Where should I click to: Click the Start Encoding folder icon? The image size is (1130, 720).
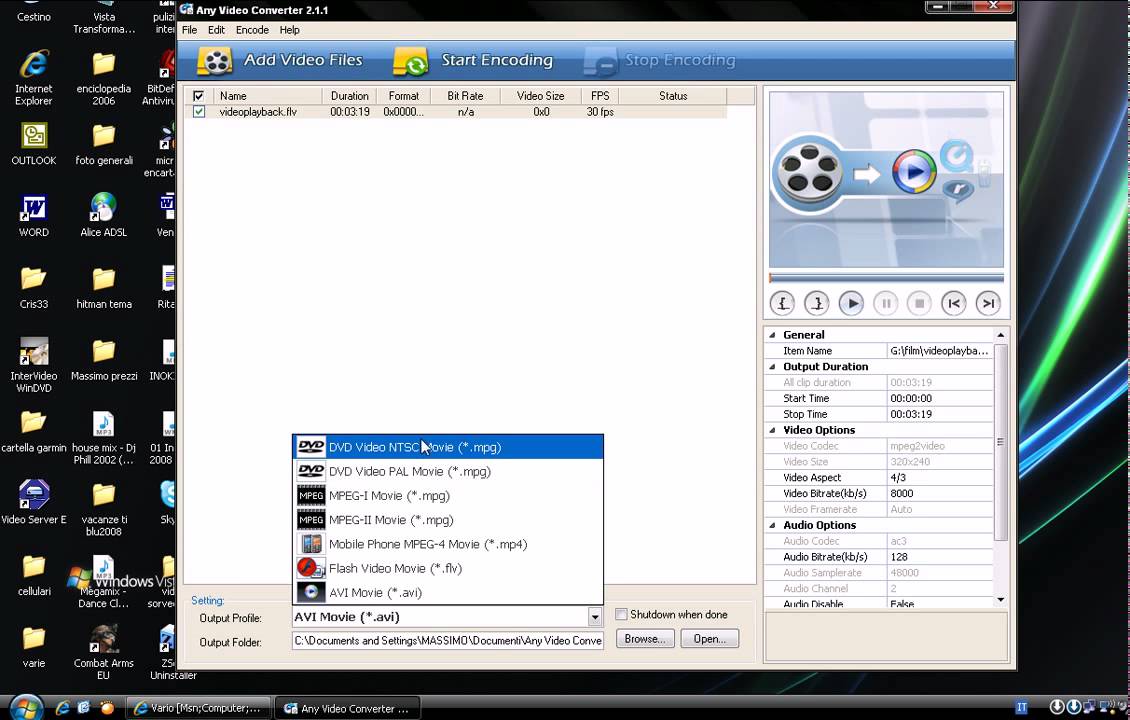(x=411, y=61)
